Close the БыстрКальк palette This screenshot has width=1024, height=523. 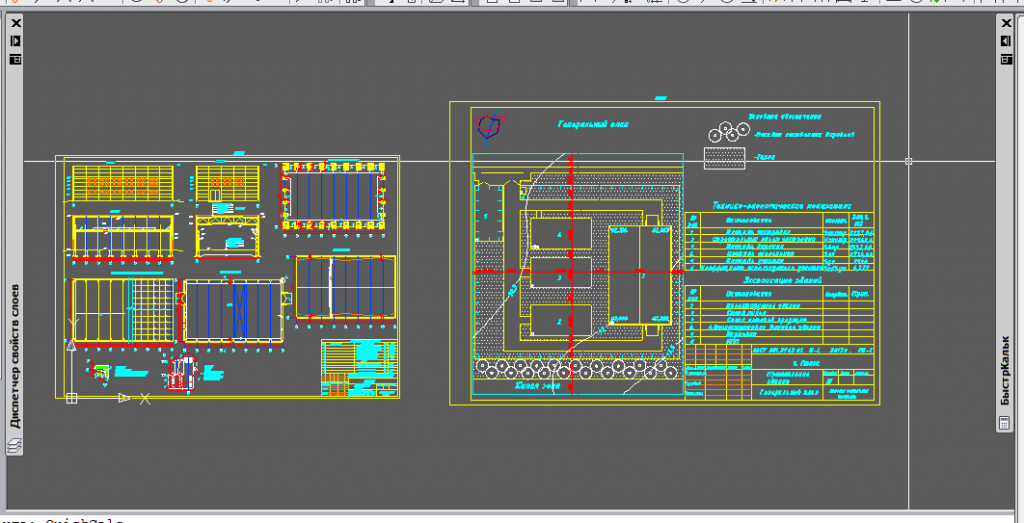[1006, 24]
